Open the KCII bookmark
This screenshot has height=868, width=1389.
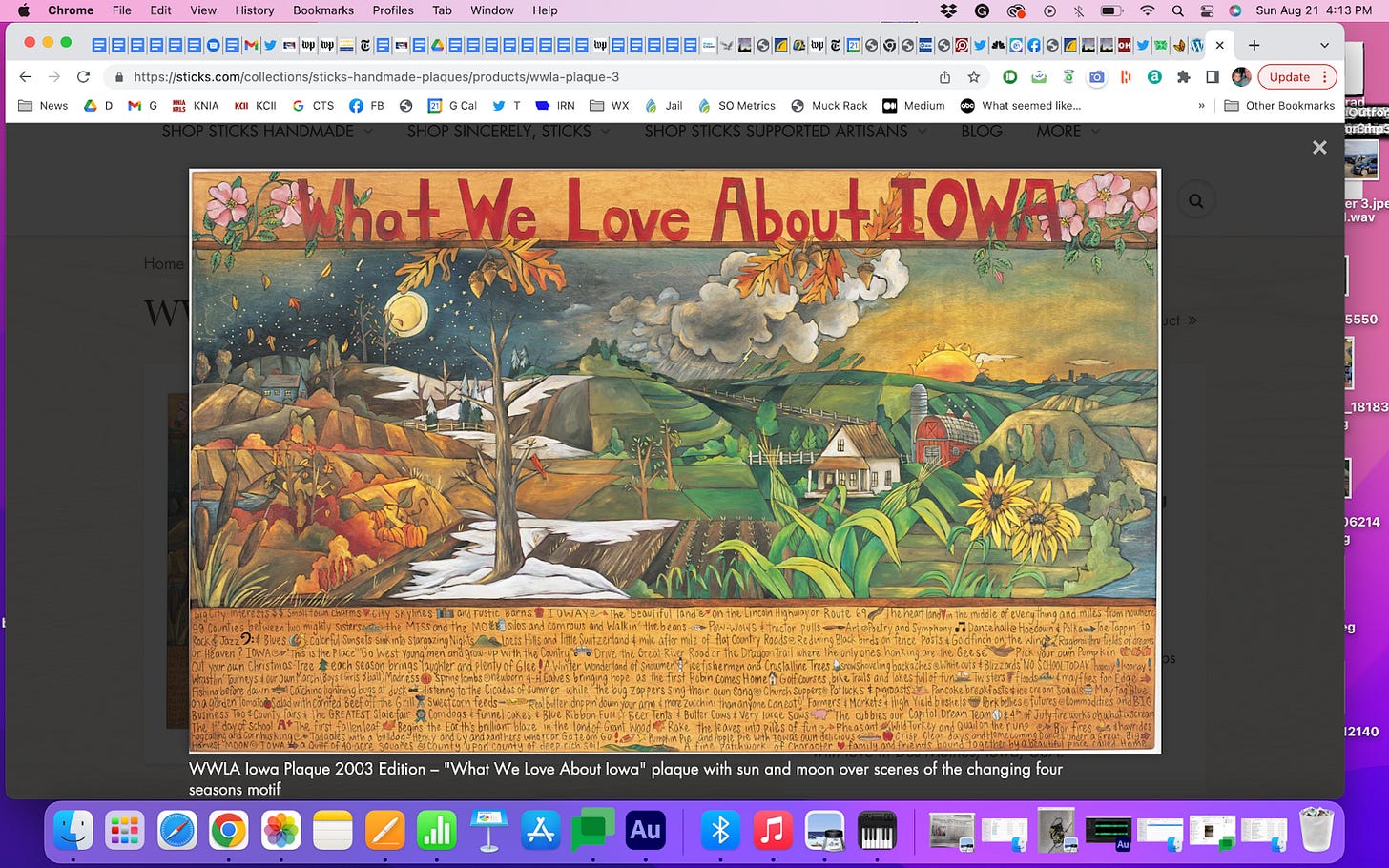click(x=256, y=106)
